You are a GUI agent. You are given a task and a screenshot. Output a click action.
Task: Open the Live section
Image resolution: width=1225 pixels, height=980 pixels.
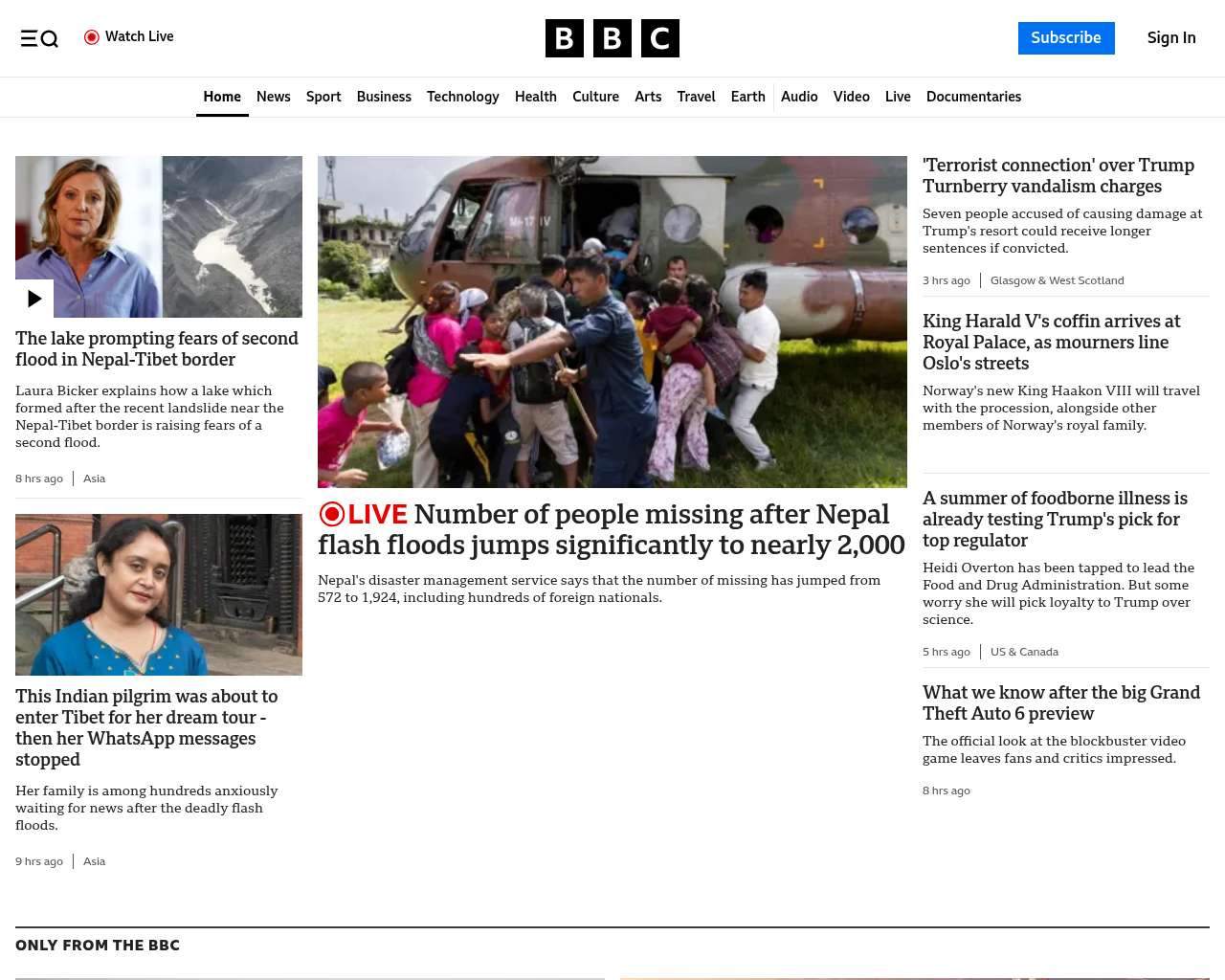click(898, 97)
